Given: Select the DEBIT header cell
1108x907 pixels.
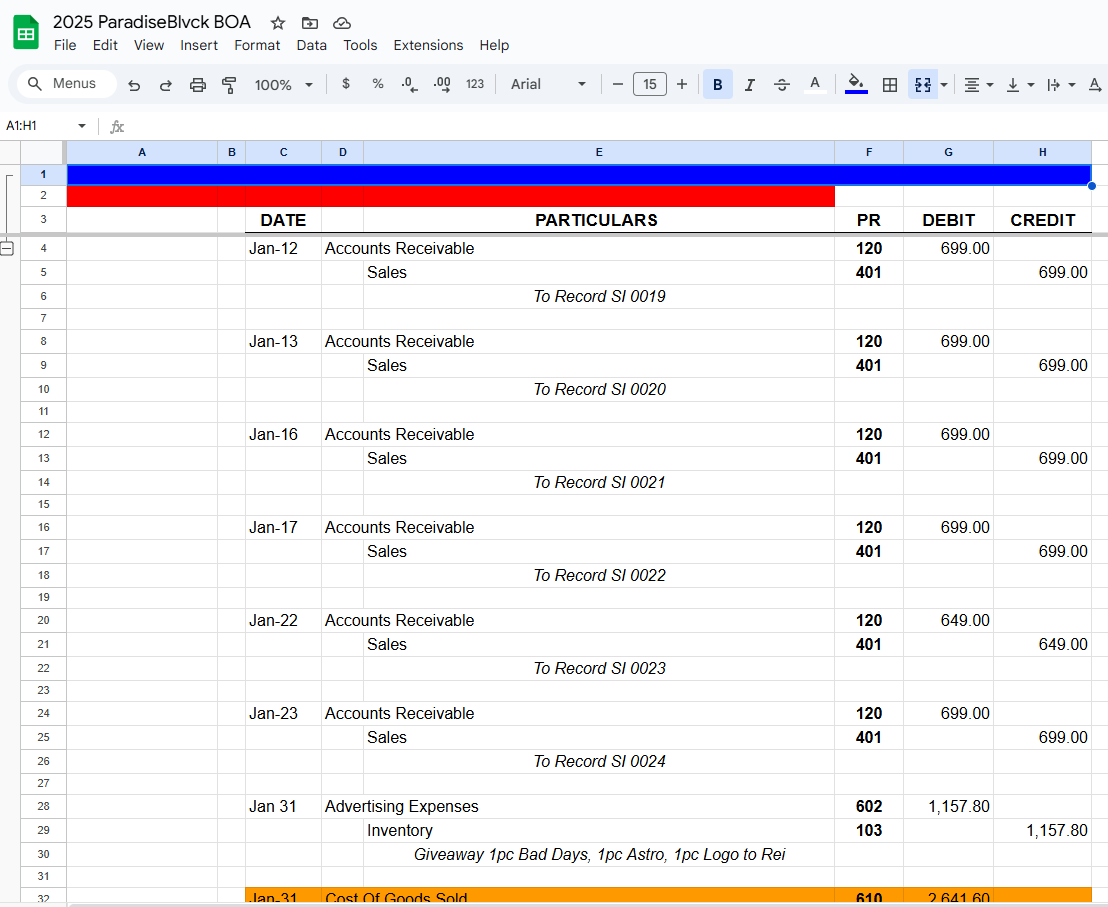Looking at the screenshot, I should click(948, 220).
